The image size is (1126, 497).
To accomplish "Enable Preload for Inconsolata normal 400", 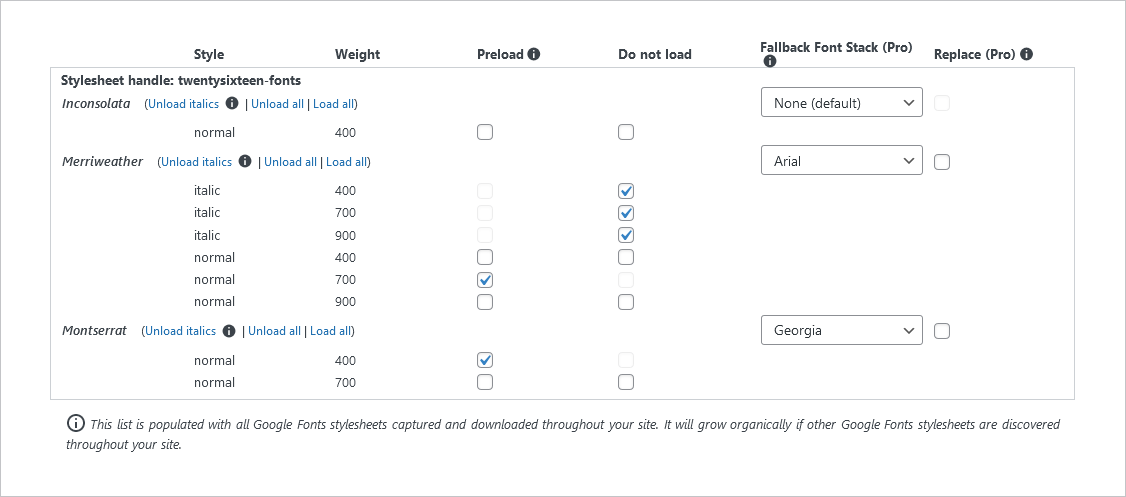I will [x=485, y=132].
